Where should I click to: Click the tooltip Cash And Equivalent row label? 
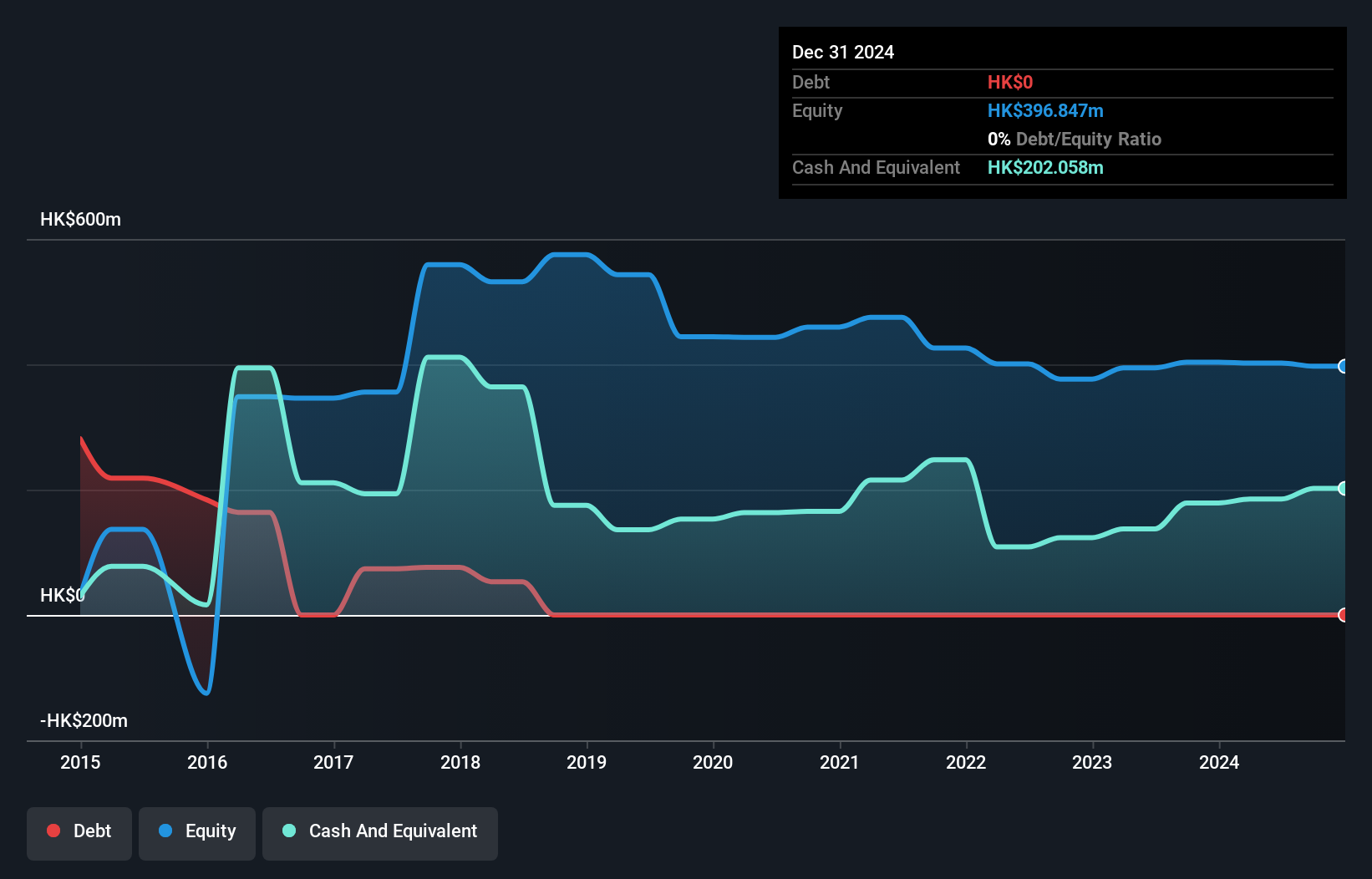coord(877,167)
